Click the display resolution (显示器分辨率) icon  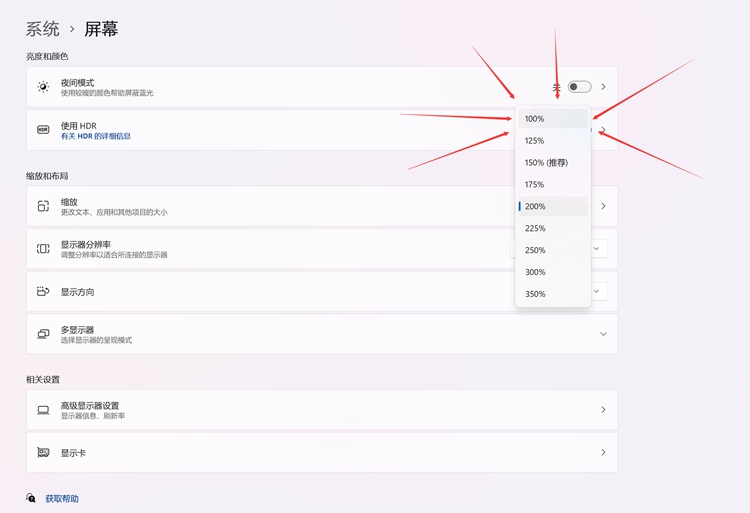tap(43, 249)
